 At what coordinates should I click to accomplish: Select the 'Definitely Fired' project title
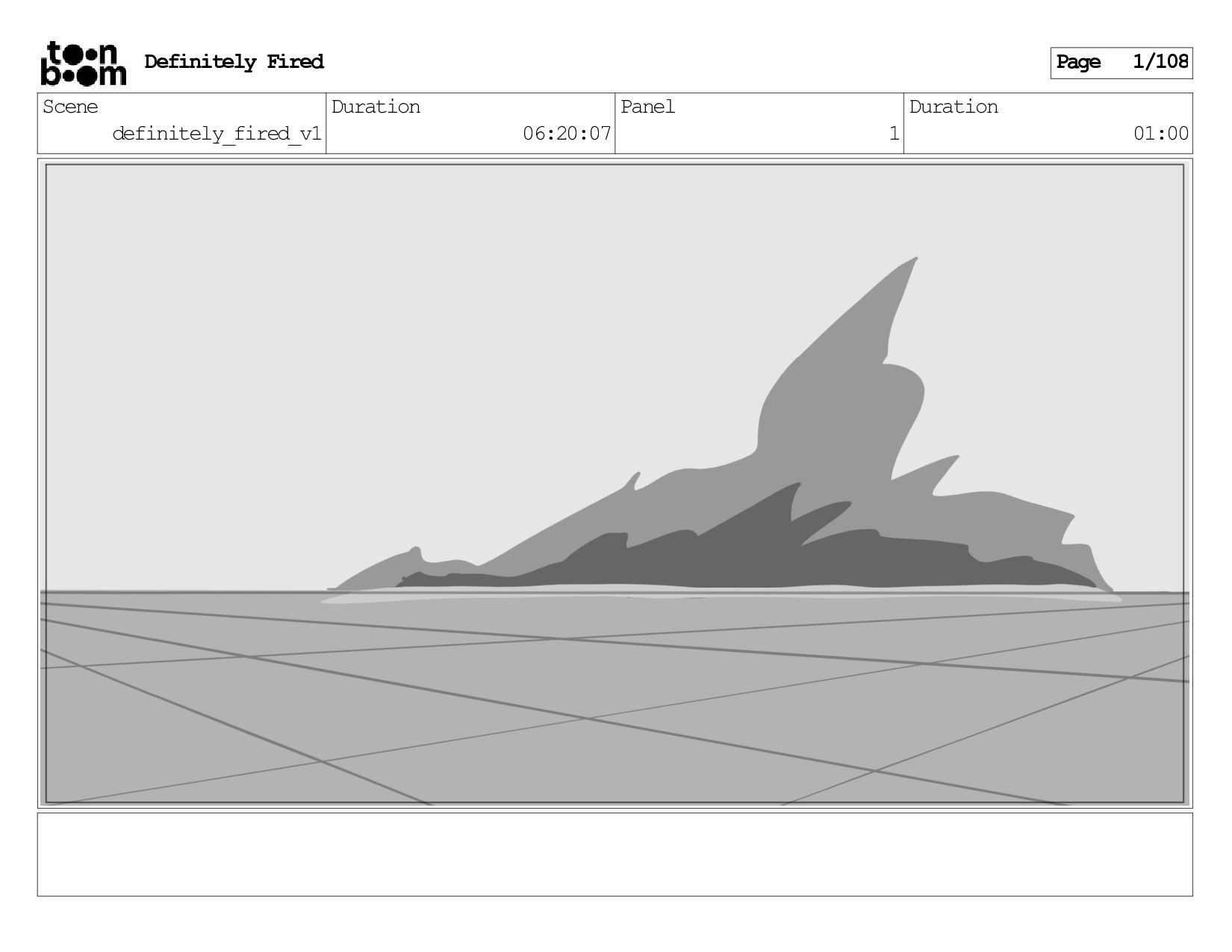234,62
